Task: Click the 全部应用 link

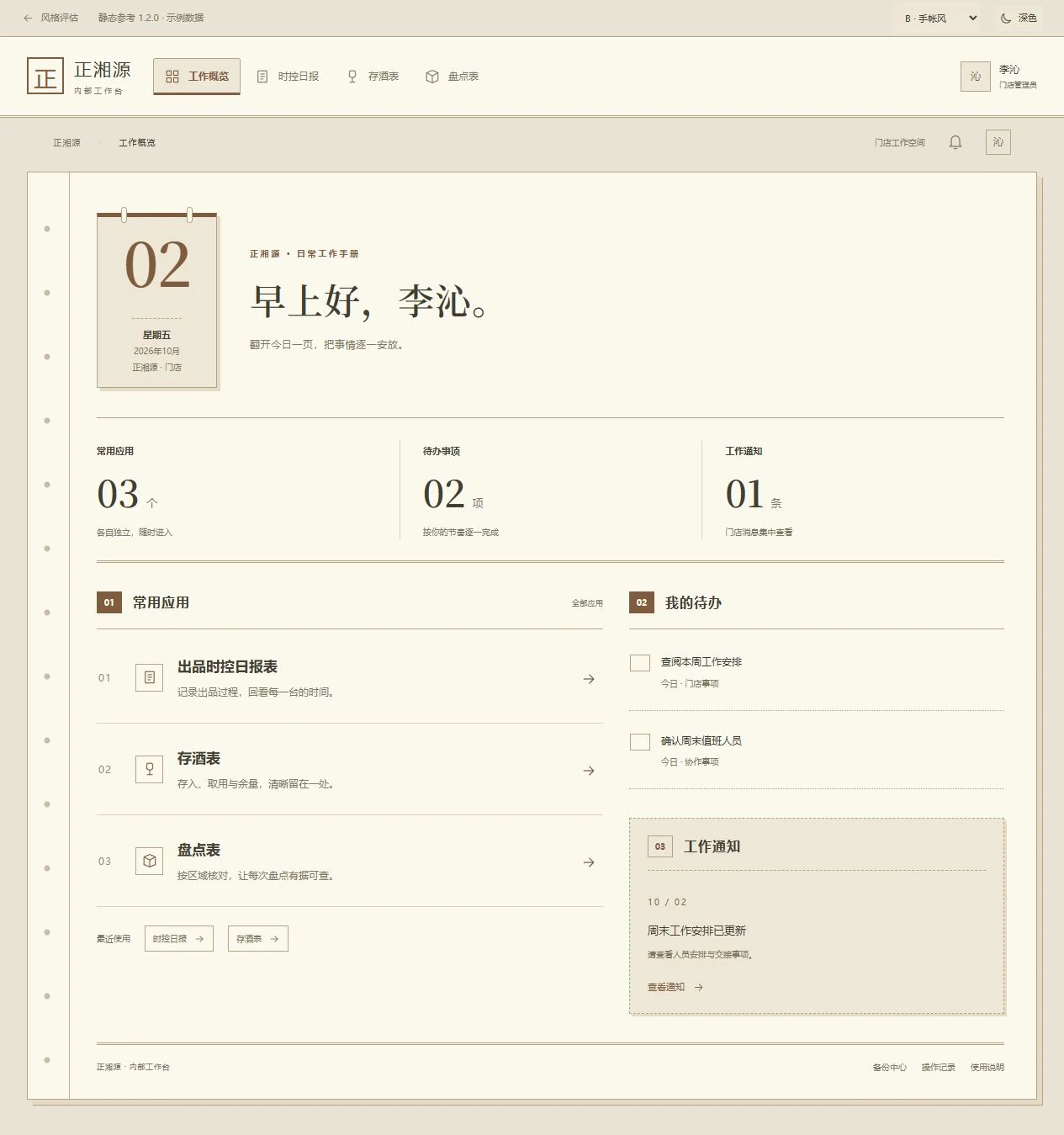Action: pos(587,603)
